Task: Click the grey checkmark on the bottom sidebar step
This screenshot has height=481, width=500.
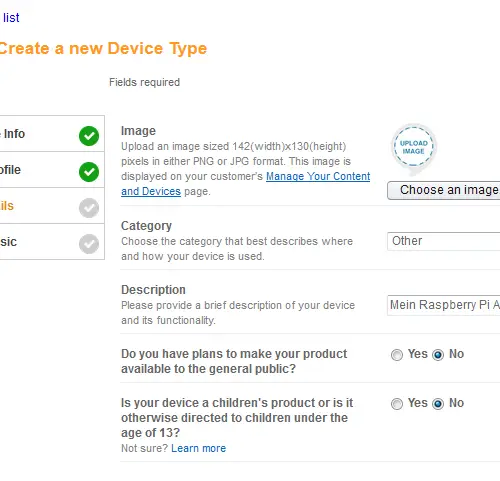Action: point(89,244)
